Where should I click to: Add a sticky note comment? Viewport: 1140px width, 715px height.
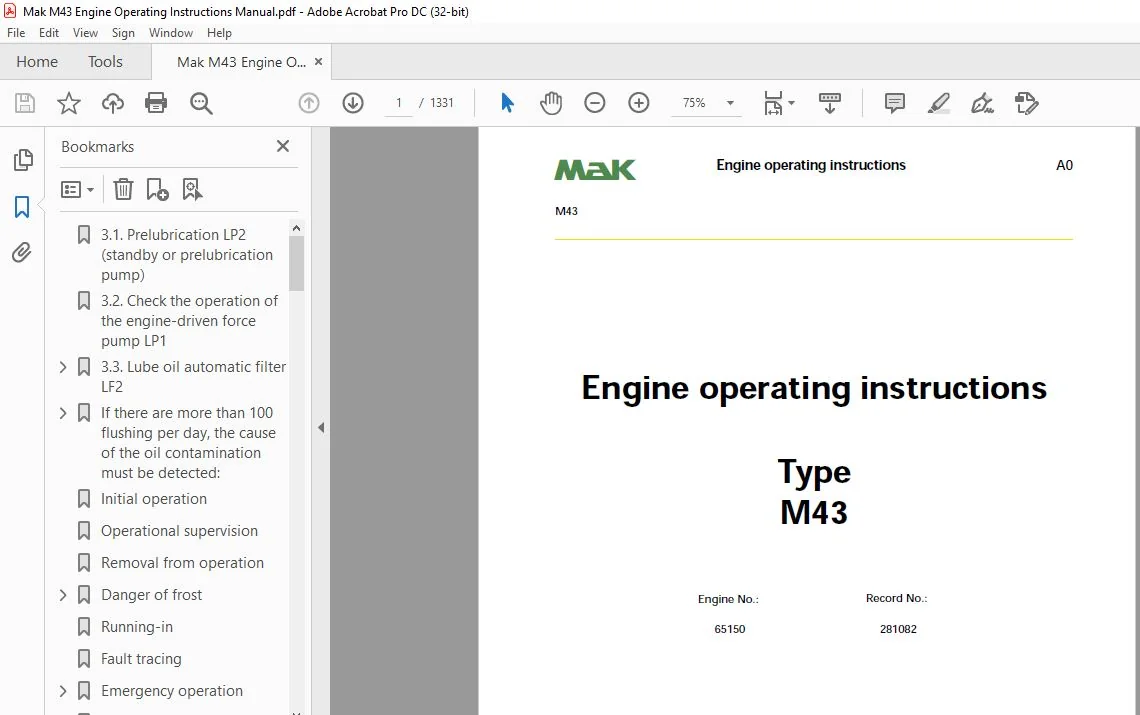coord(894,103)
